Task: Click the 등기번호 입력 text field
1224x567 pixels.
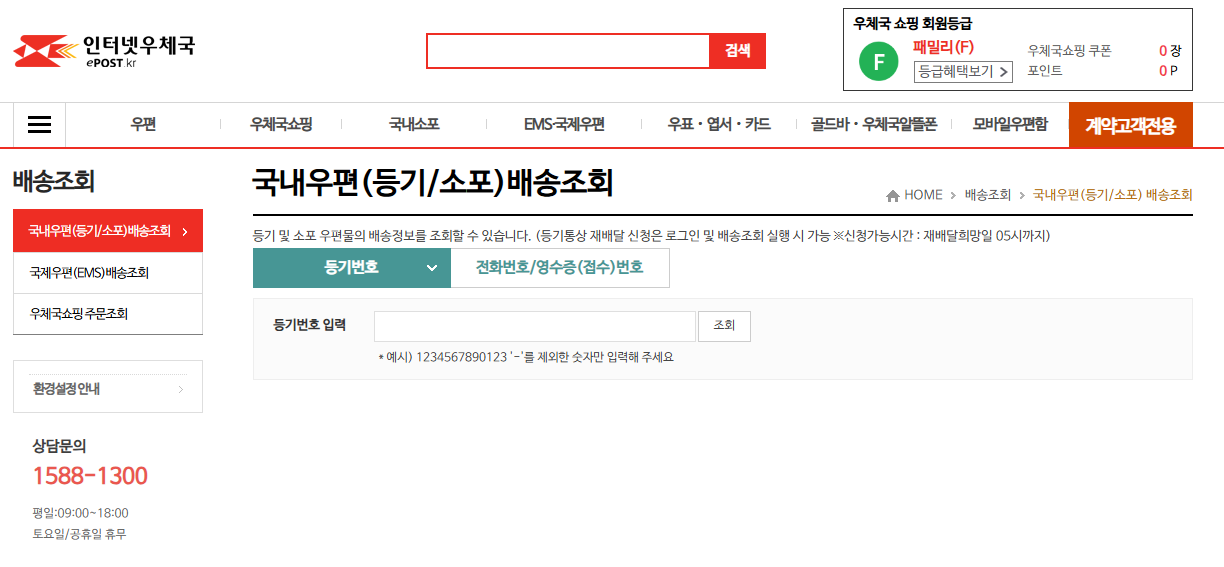Action: pos(535,326)
